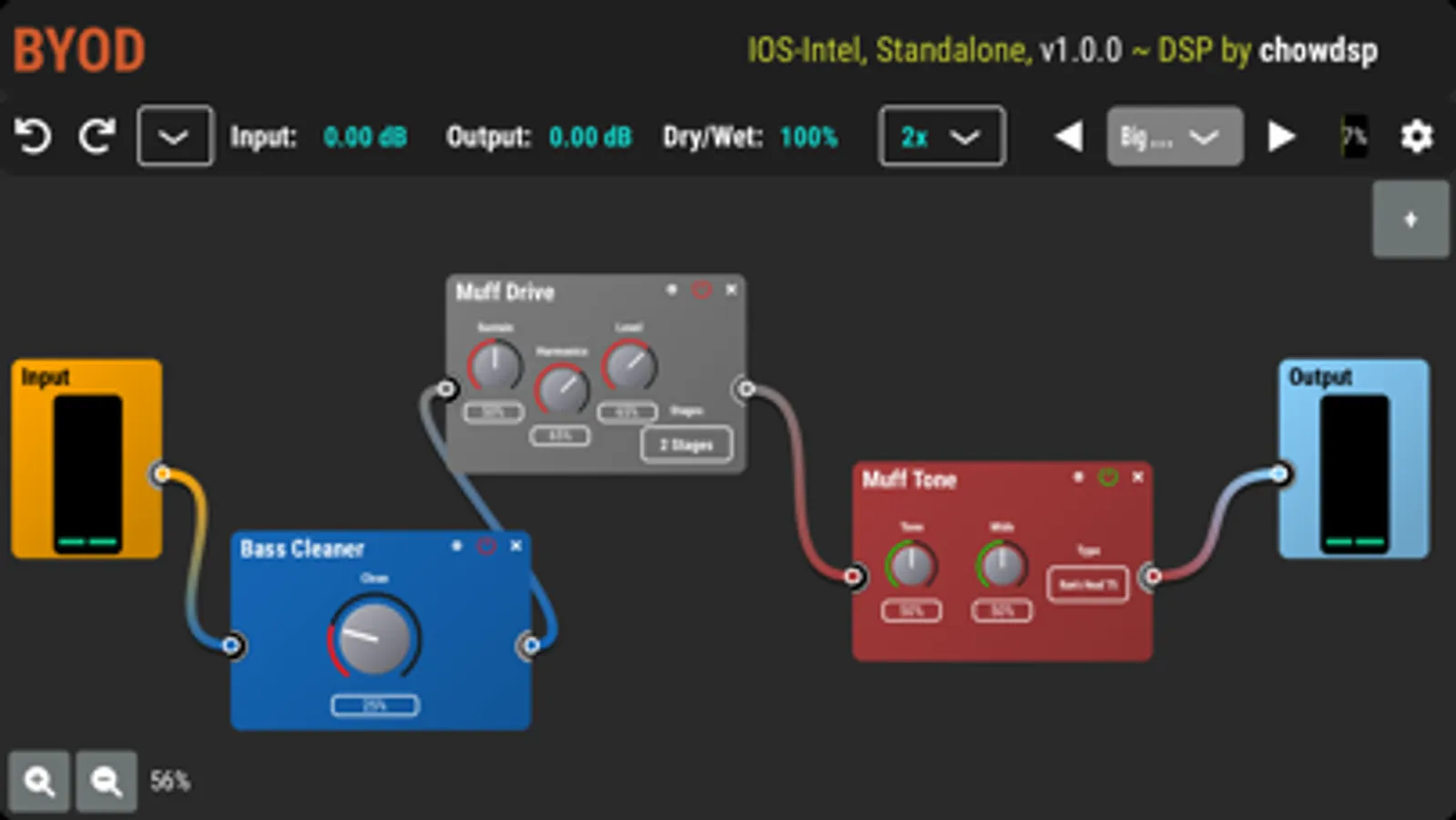Screen dimensions: 1456x820
Task: Click the Muff Drive output port
Action: pyautogui.click(x=746, y=389)
